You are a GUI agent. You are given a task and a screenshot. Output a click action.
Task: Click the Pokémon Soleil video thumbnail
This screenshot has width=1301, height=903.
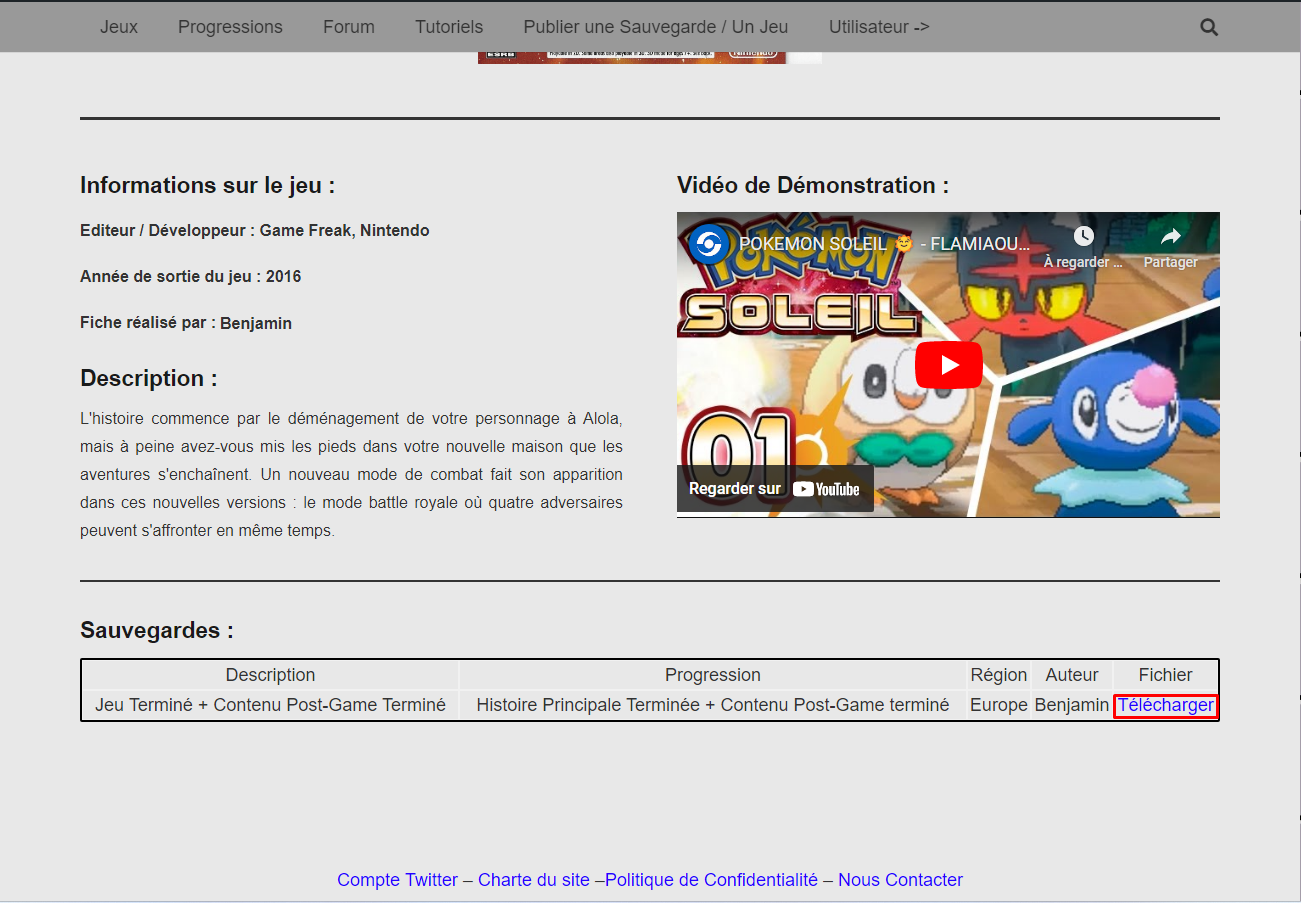pyautogui.click(x=948, y=365)
